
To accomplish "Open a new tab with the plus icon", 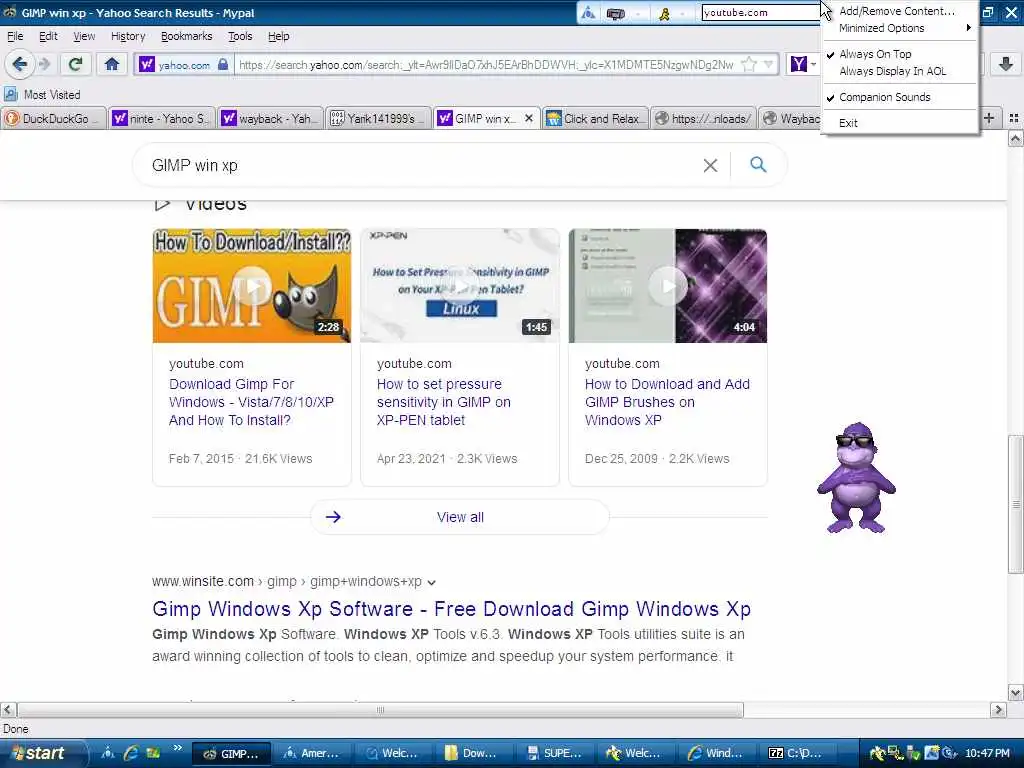I will [x=989, y=118].
